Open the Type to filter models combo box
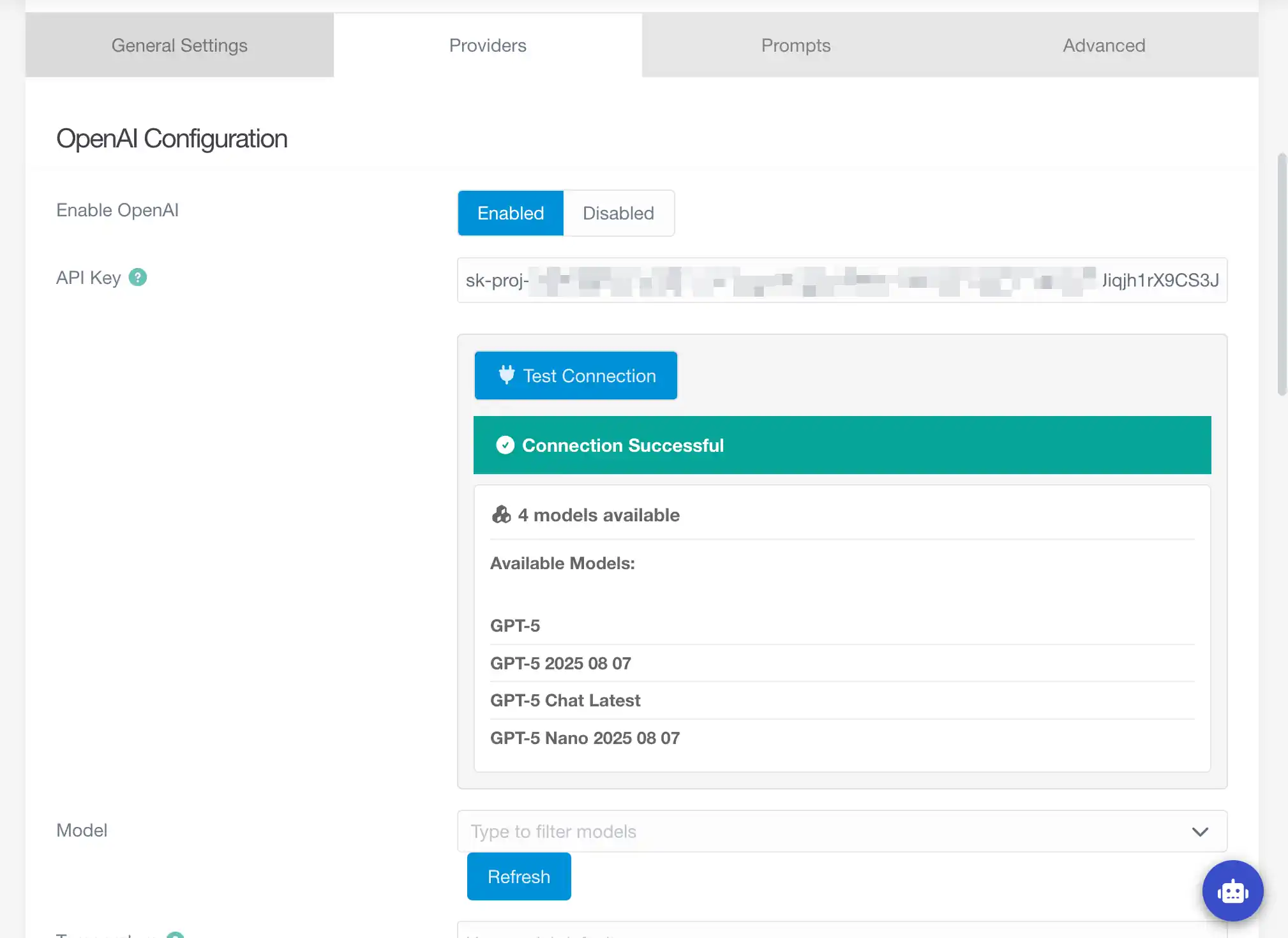The height and width of the screenshot is (938, 1288). (817, 831)
